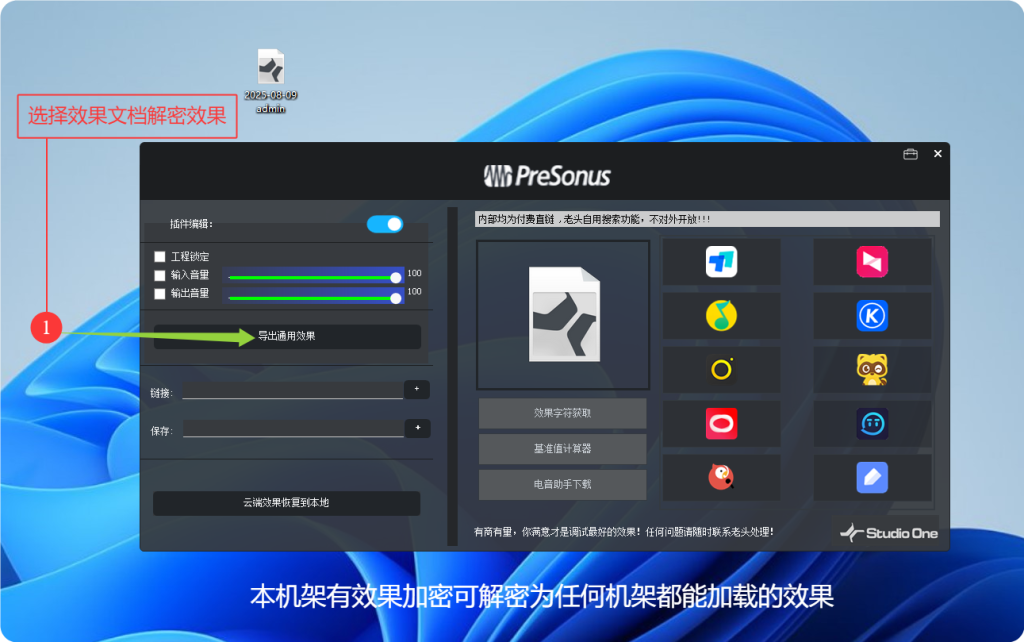This screenshot has height=642, width=1024.
Task: Check the 输入音量 checkbox
Action: point(159,275)
